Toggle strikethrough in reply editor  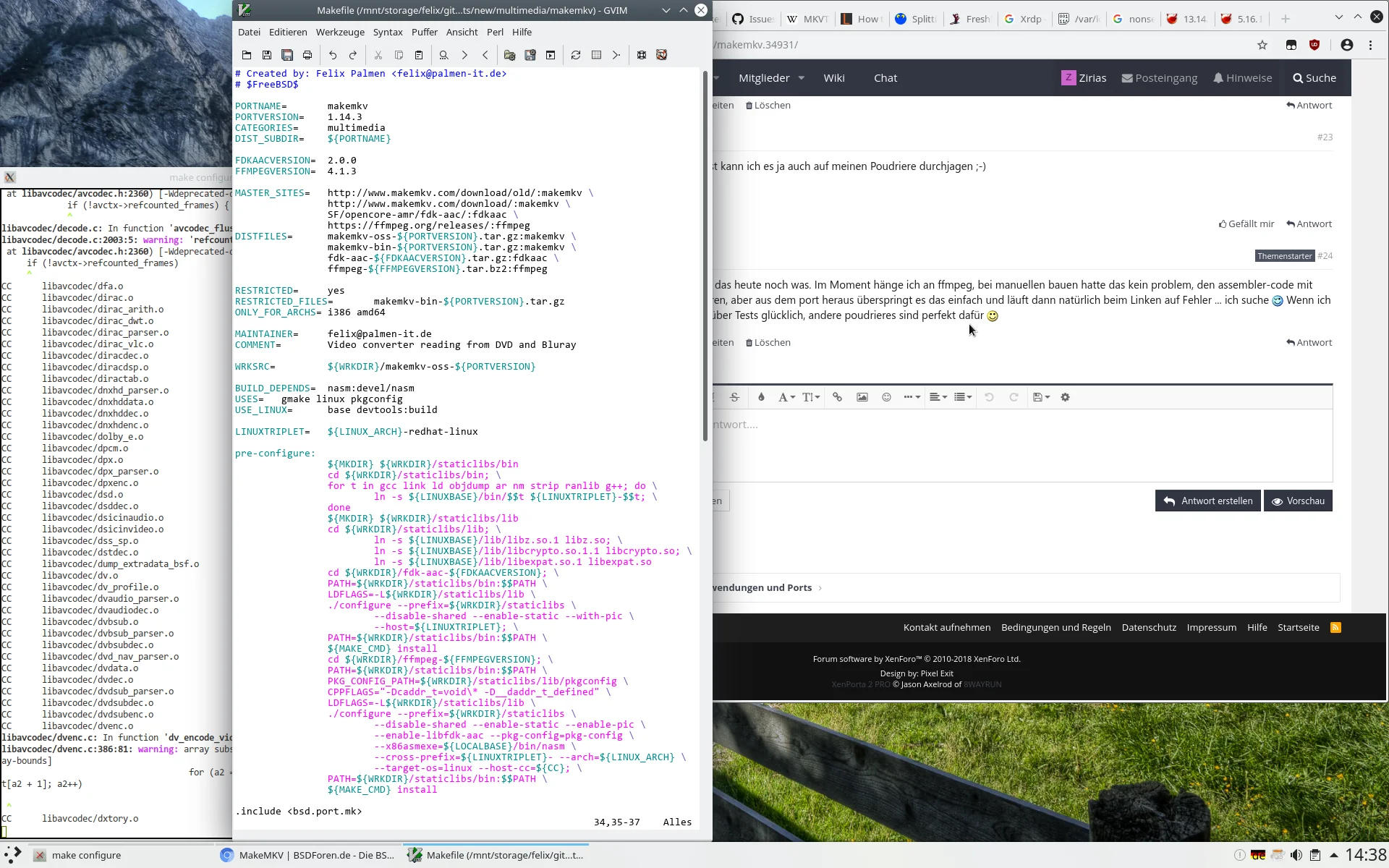click(x=734, y=397)
